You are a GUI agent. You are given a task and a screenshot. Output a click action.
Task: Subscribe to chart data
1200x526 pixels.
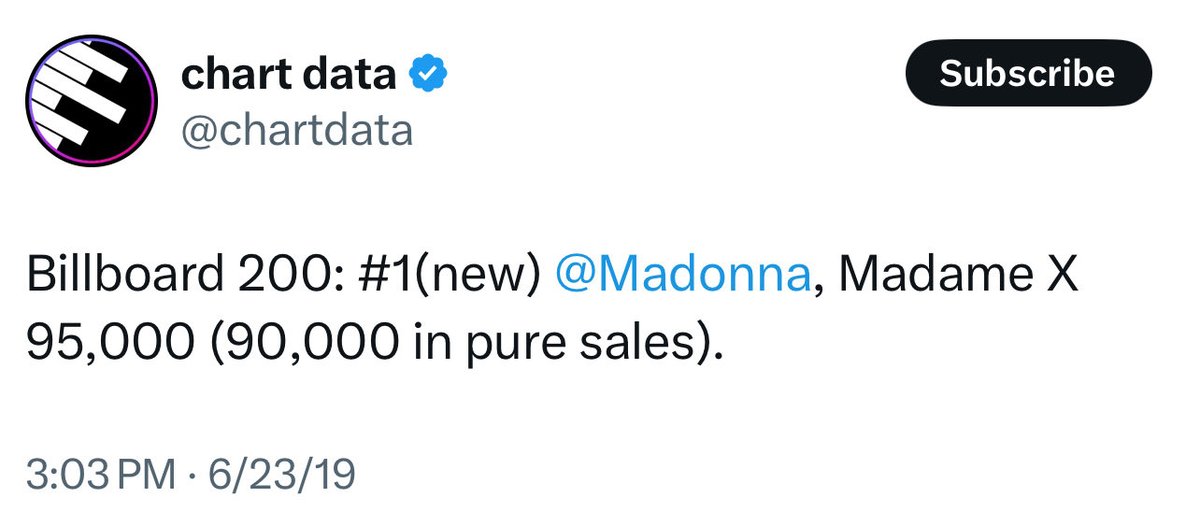(1028, 73)
